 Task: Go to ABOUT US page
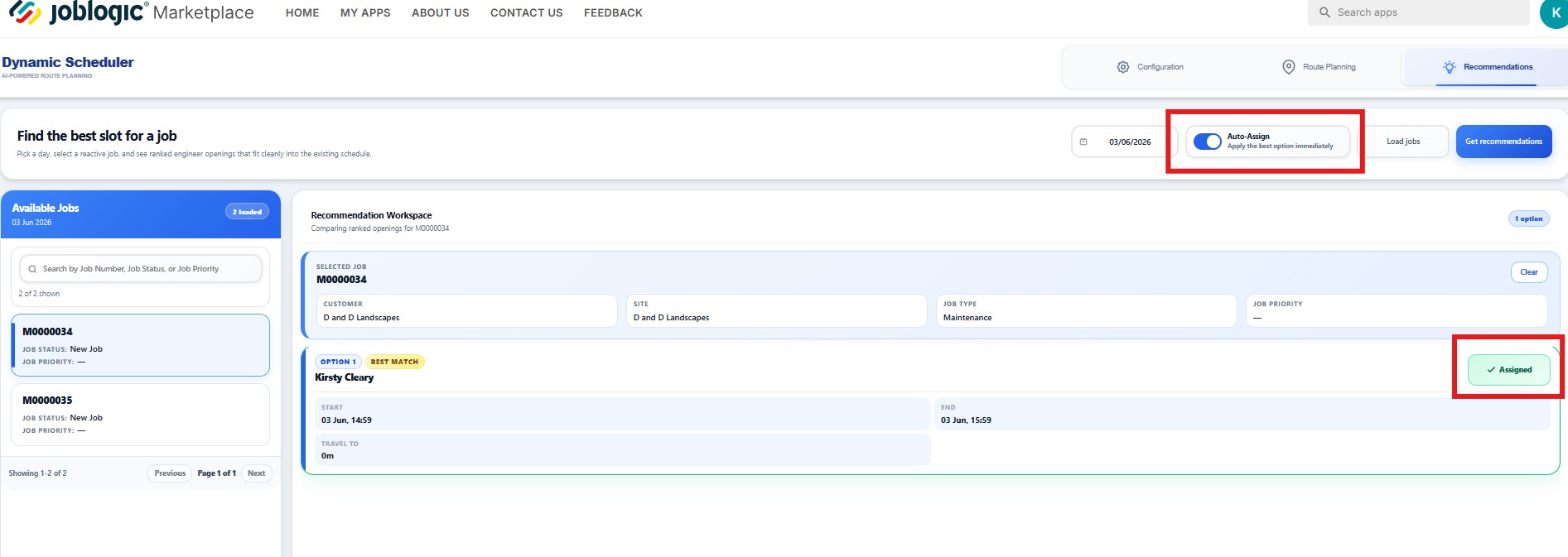tap(441, 12)
